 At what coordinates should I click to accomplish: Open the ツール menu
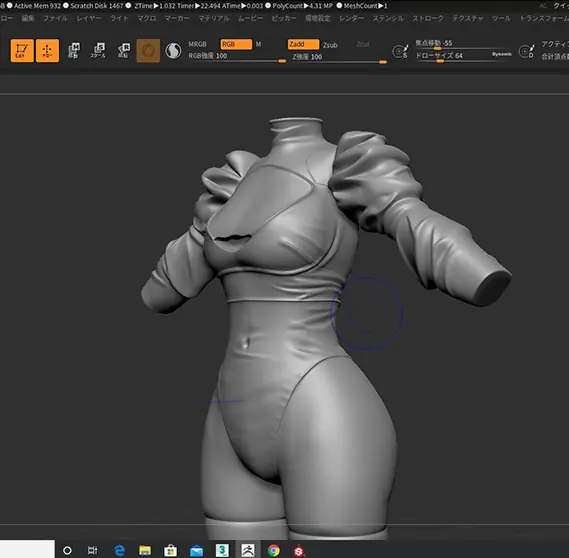501,18
